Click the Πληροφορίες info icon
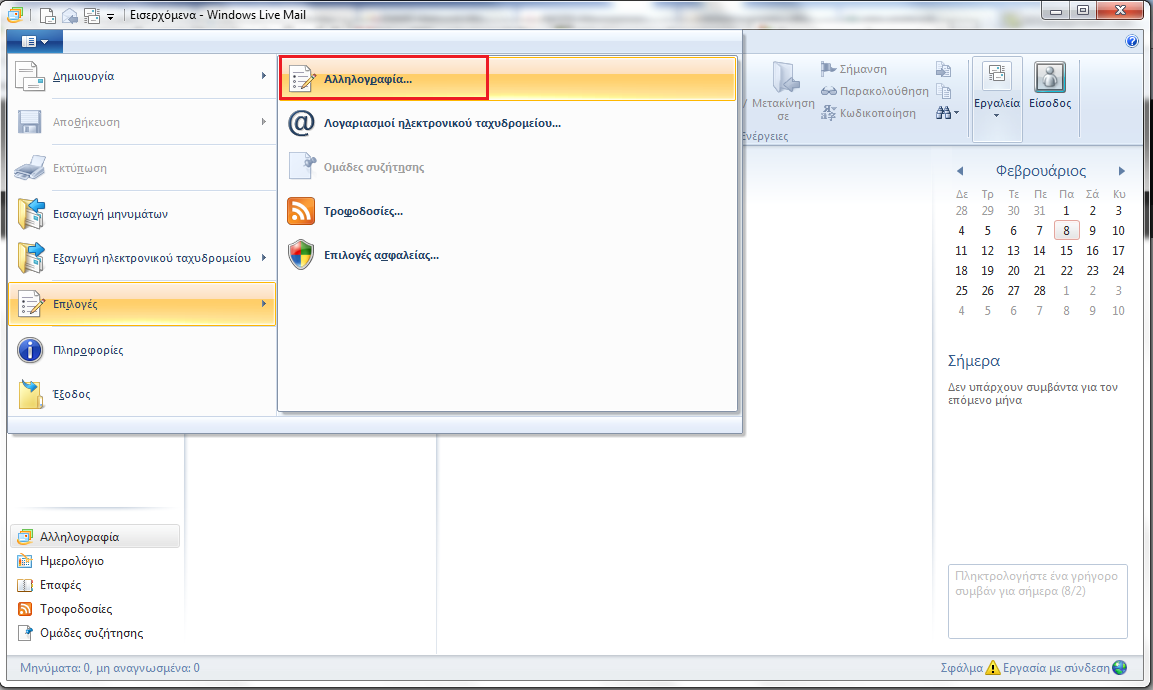1153x690 pixels. pyautogui.click(x=29, y=350)
